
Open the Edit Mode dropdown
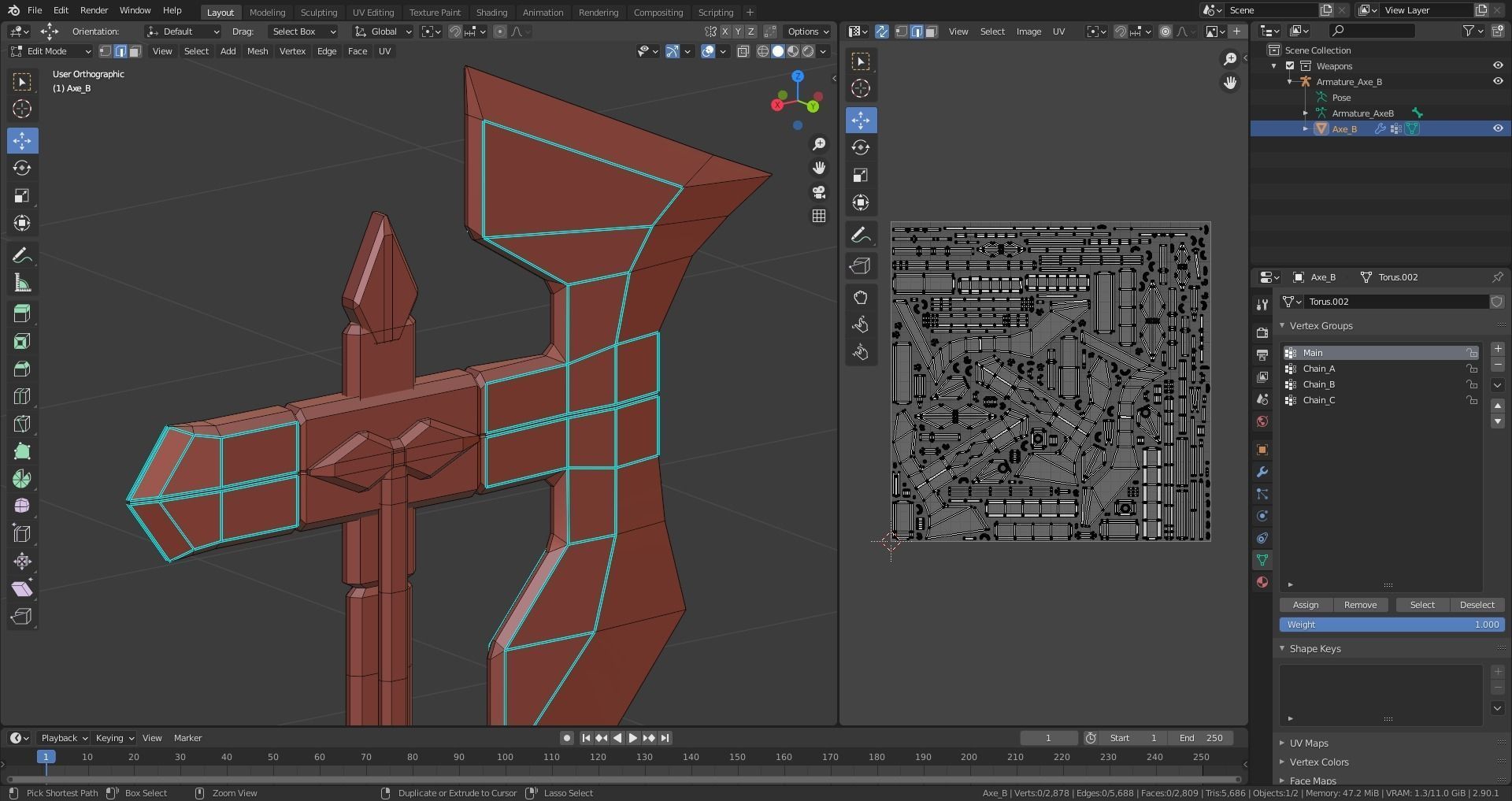coord(50,51)
